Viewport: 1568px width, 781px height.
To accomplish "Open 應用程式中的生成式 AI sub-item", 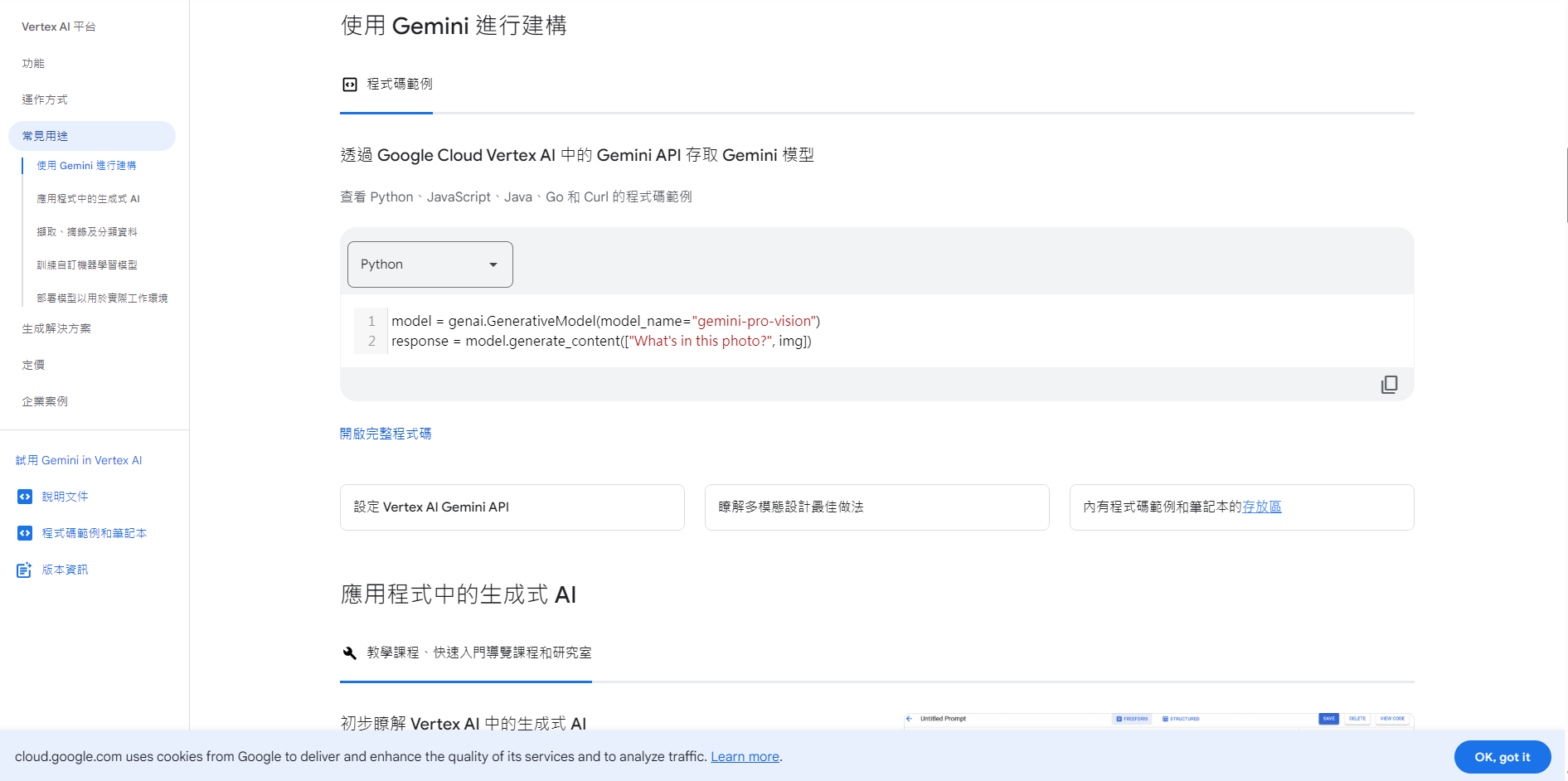I will (89, 199).
